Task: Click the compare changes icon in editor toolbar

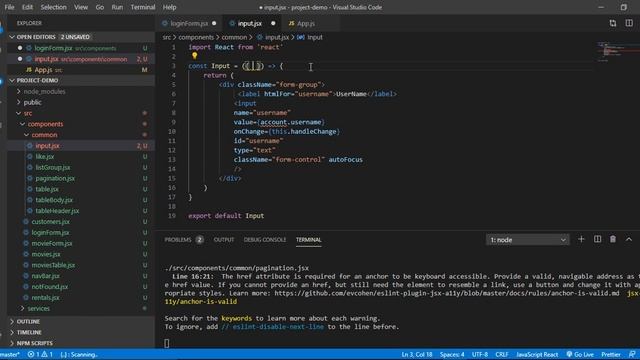Action: pyautogui.click(x=613, y=23)
